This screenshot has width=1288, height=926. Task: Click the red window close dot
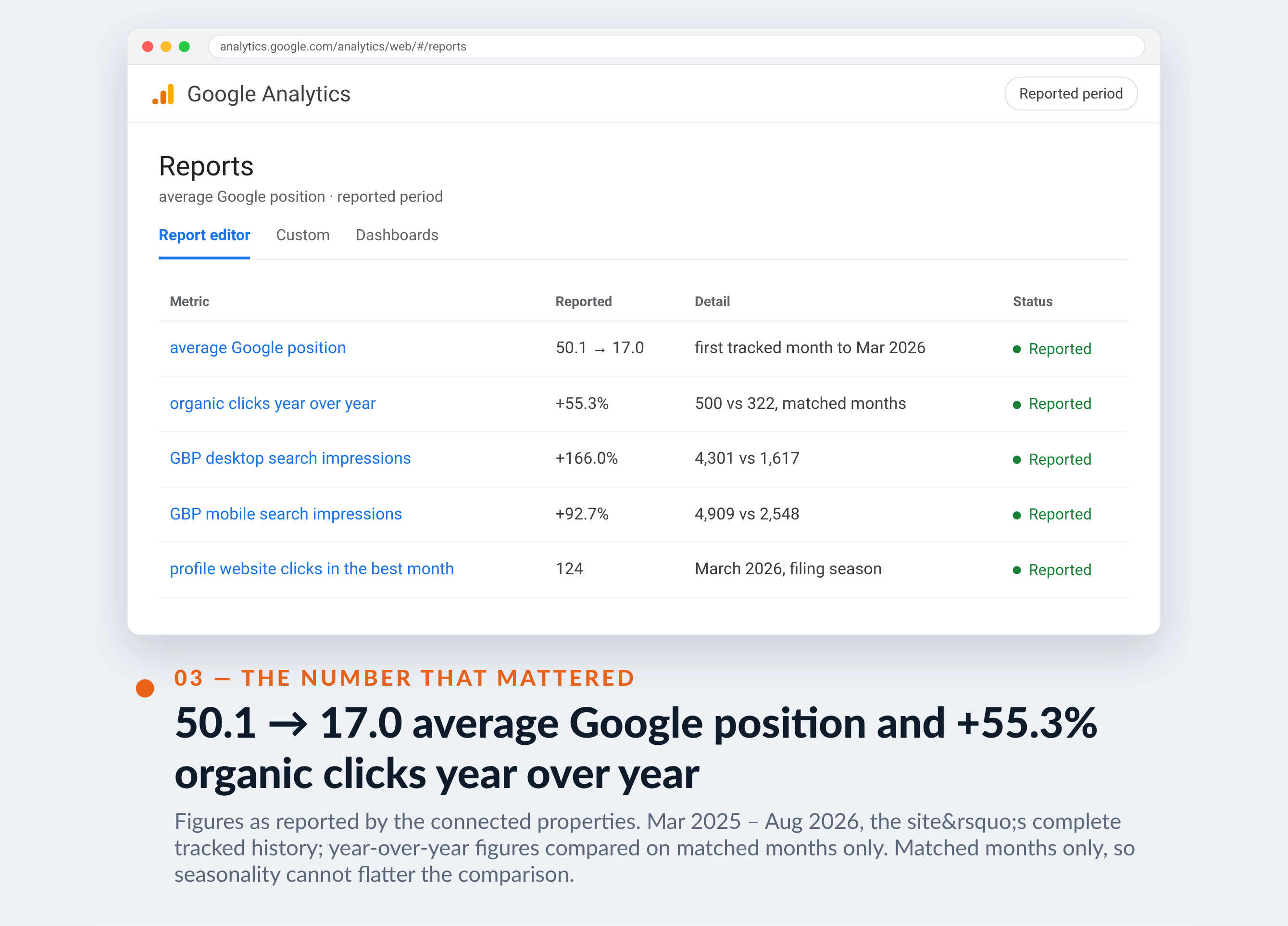[x=148, y=47]
